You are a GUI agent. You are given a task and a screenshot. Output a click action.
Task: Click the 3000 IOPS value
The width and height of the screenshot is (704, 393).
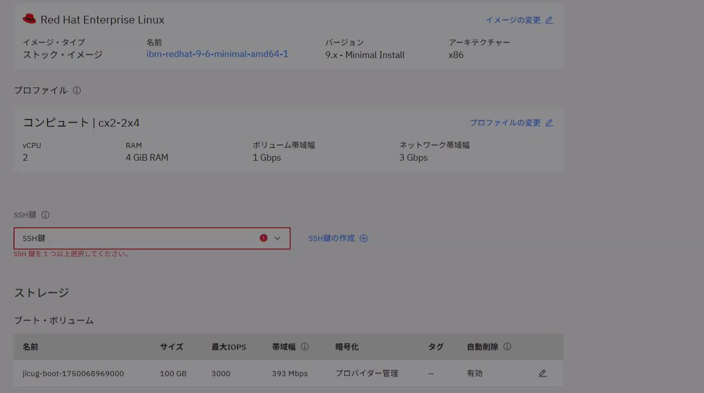[221, 373]
